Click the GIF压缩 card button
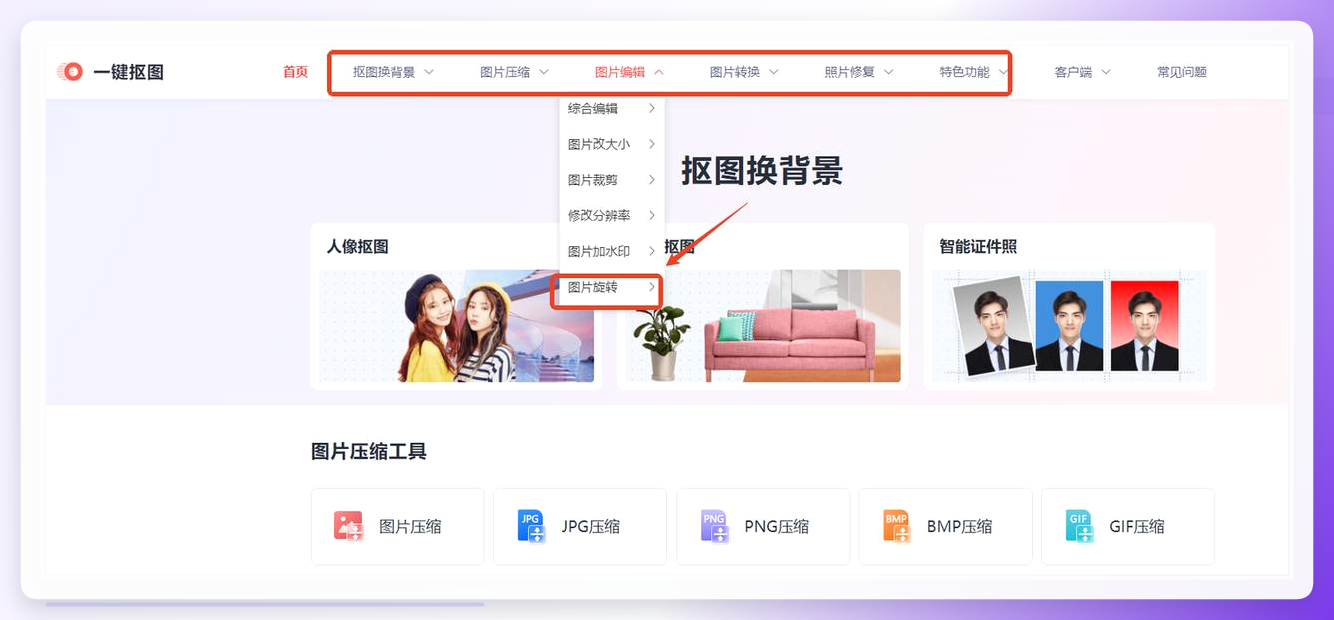1334x620 pixels. [1128, 526]
